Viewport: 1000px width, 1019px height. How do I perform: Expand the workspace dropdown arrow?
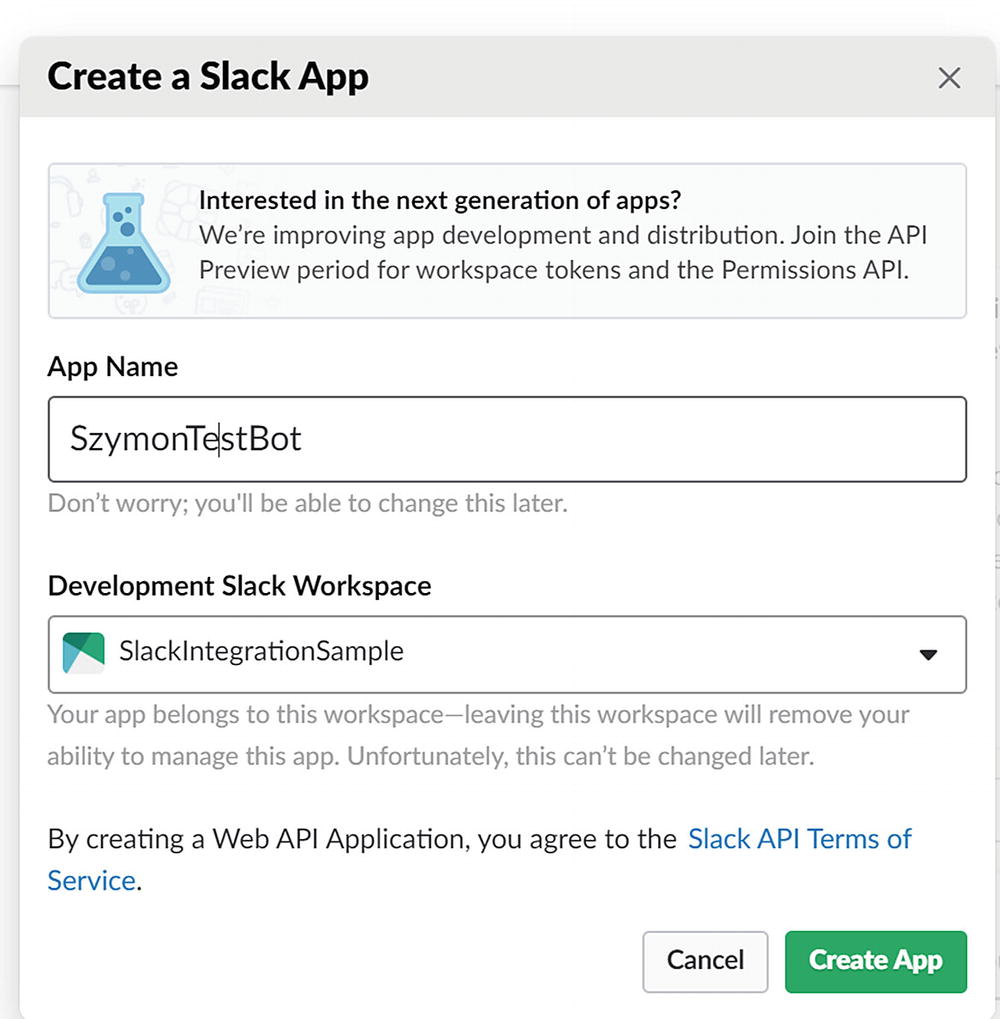pyautogui.click(x=928, y=654)
